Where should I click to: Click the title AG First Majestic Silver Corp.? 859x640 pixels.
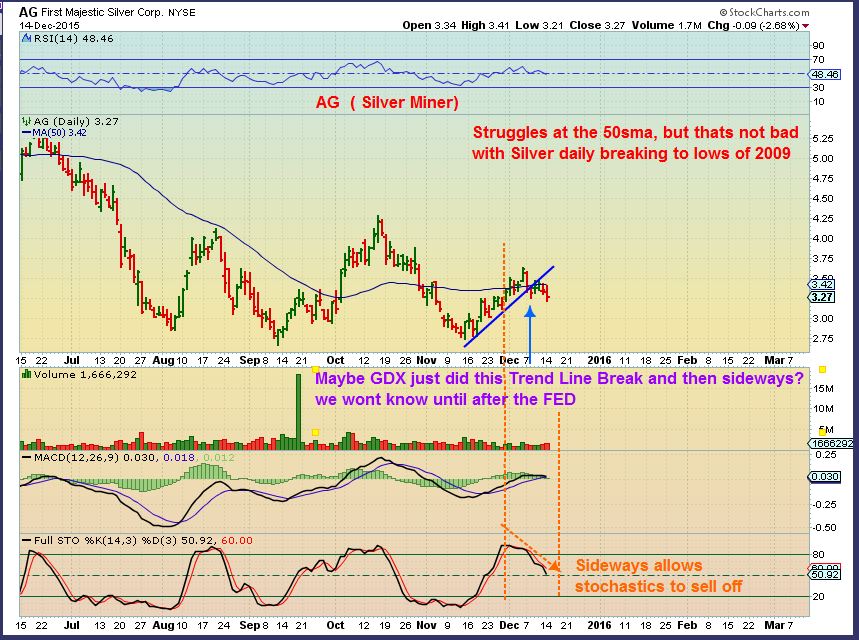point(91,12)
